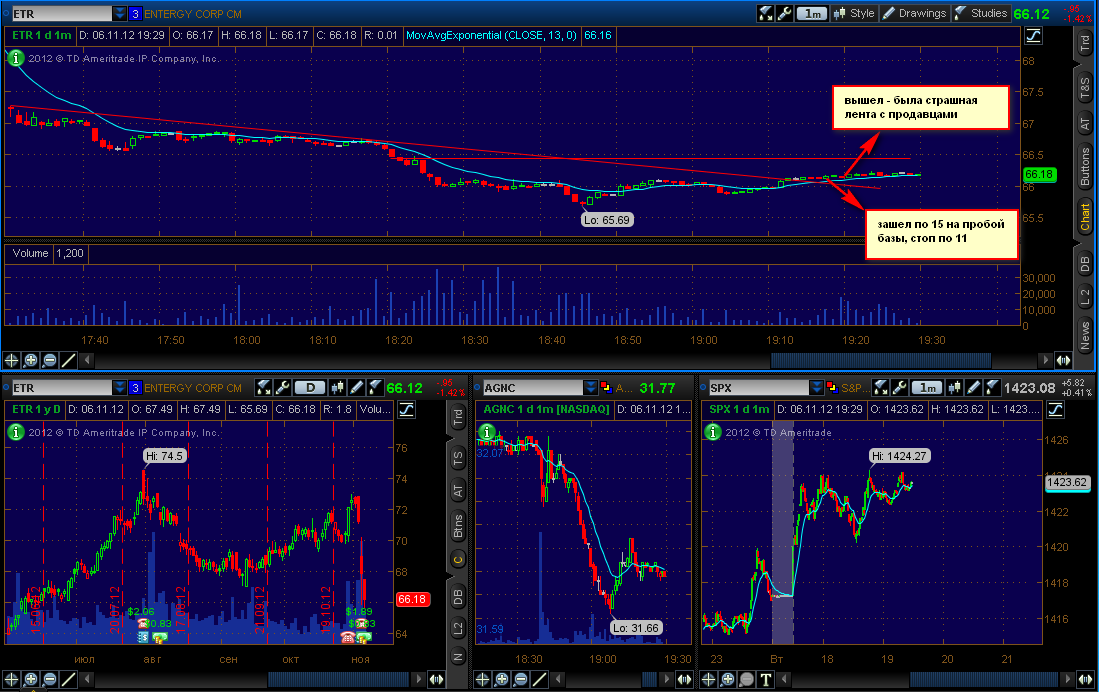Image resolution: width=1099 pixels, height=692 pixels.
Task: Open the Trd side tab on top chart
Action: click(1084, 43)
